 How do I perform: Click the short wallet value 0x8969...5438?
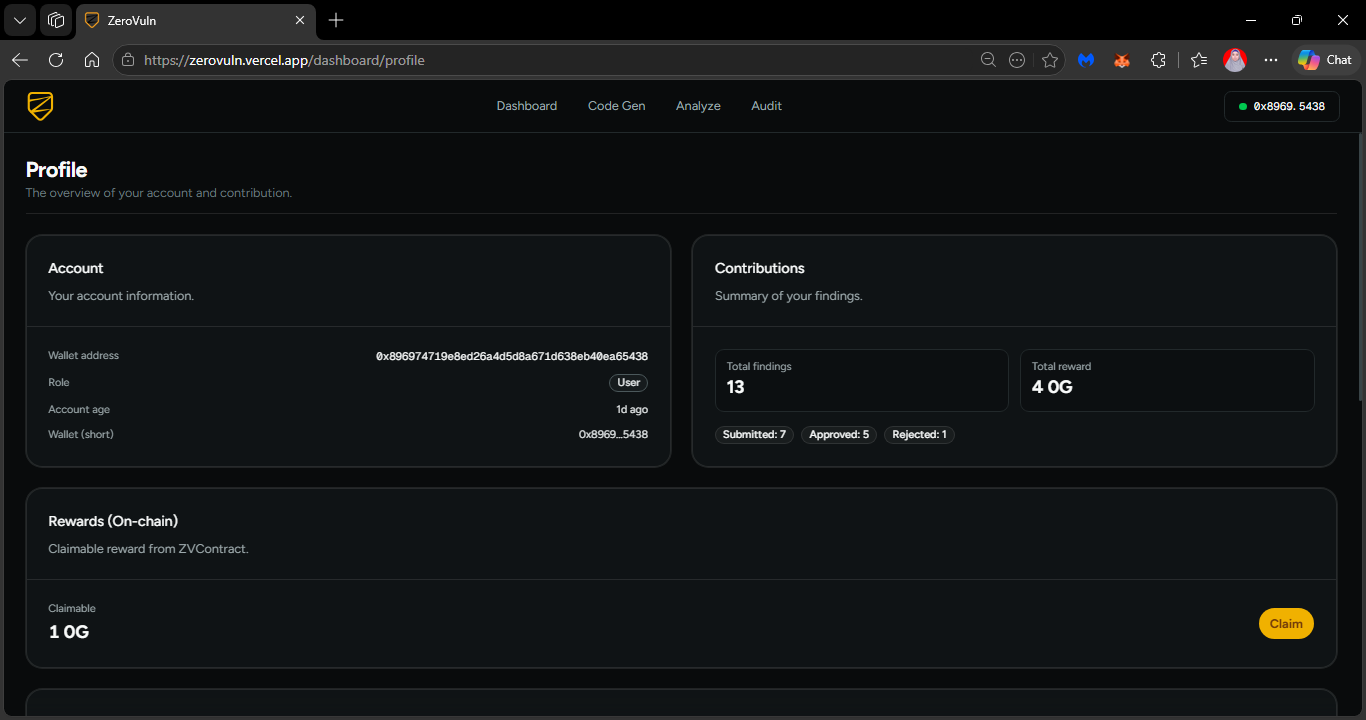point(613,435)
